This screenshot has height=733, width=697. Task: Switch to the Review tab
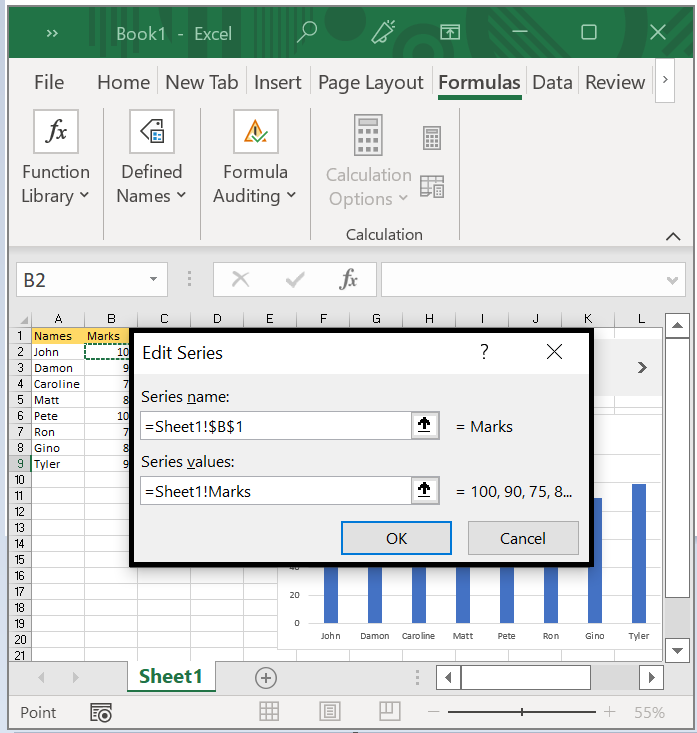point(615,82)
